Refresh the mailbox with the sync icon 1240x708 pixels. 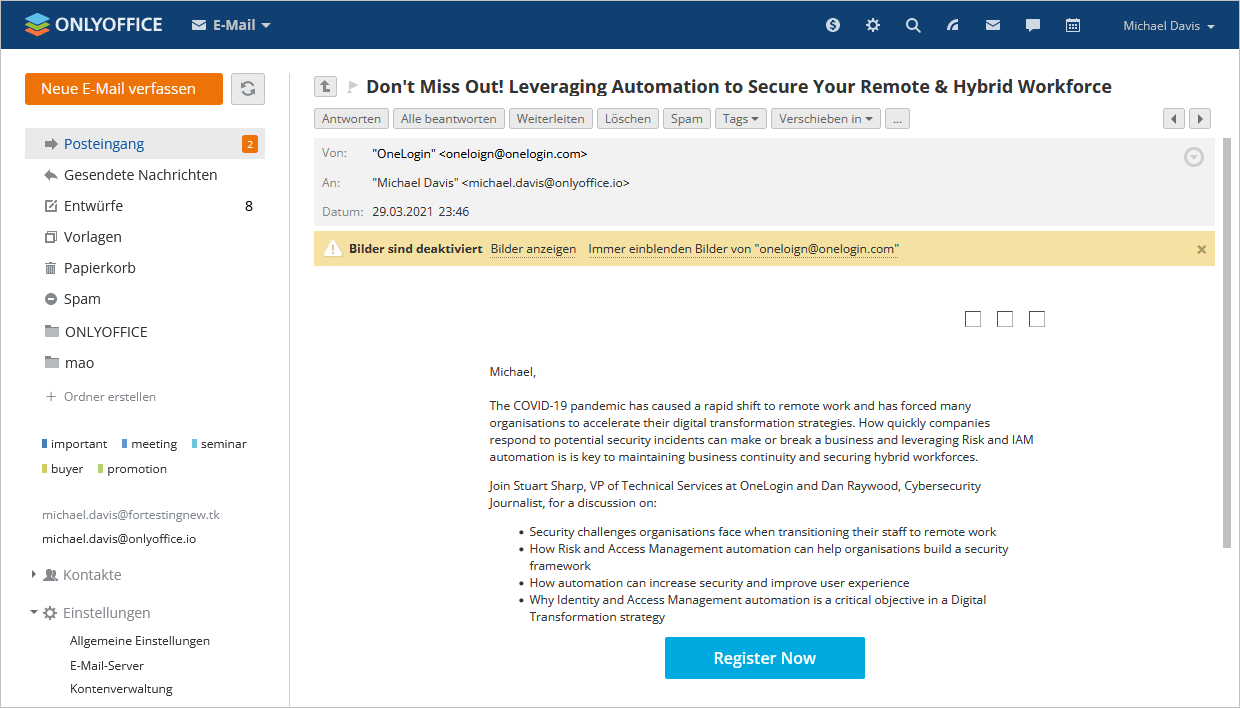[x=248, y=89]
